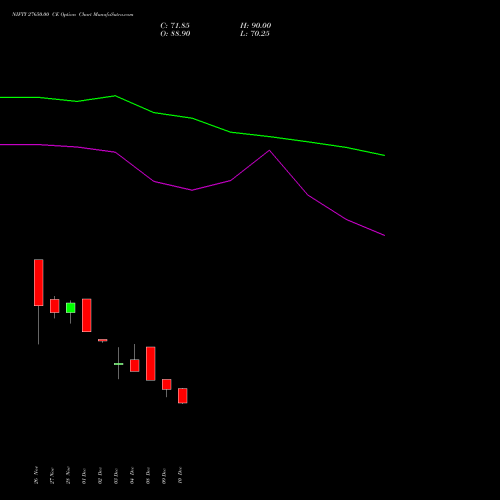Click the red candle for 01 Dec
Viewport: 500px width, 500px height.
click(87, 315)
